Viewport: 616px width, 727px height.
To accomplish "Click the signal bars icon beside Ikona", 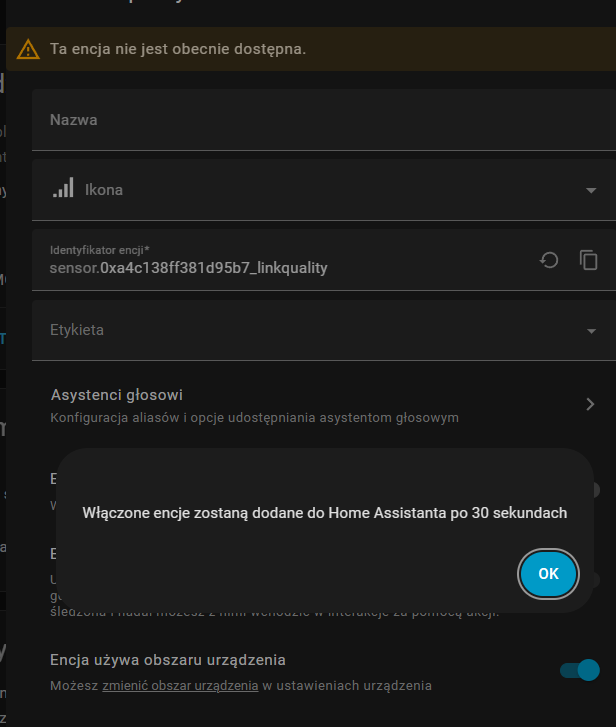I will click(x=63, y=188).
